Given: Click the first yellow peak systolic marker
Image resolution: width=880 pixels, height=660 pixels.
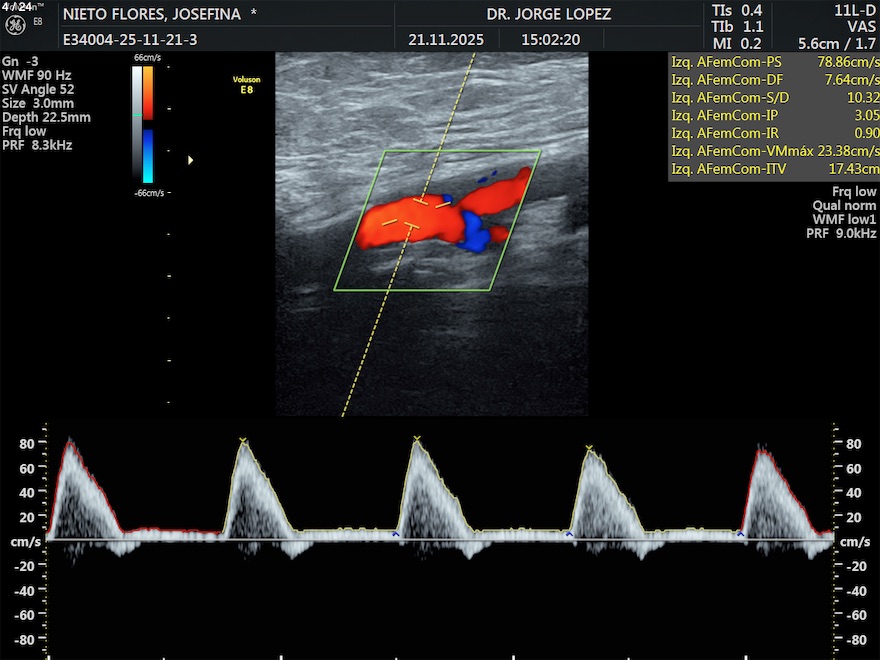Looking at the screenshot, I should click(x=243, y=440).
